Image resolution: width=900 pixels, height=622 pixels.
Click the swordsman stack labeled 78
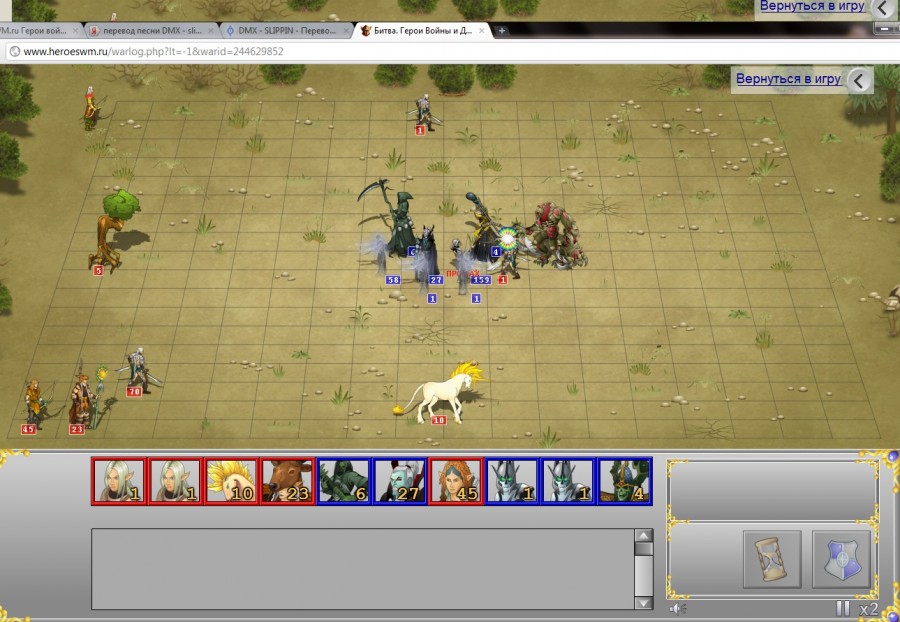pyautogui.click(x=138, y=370)
